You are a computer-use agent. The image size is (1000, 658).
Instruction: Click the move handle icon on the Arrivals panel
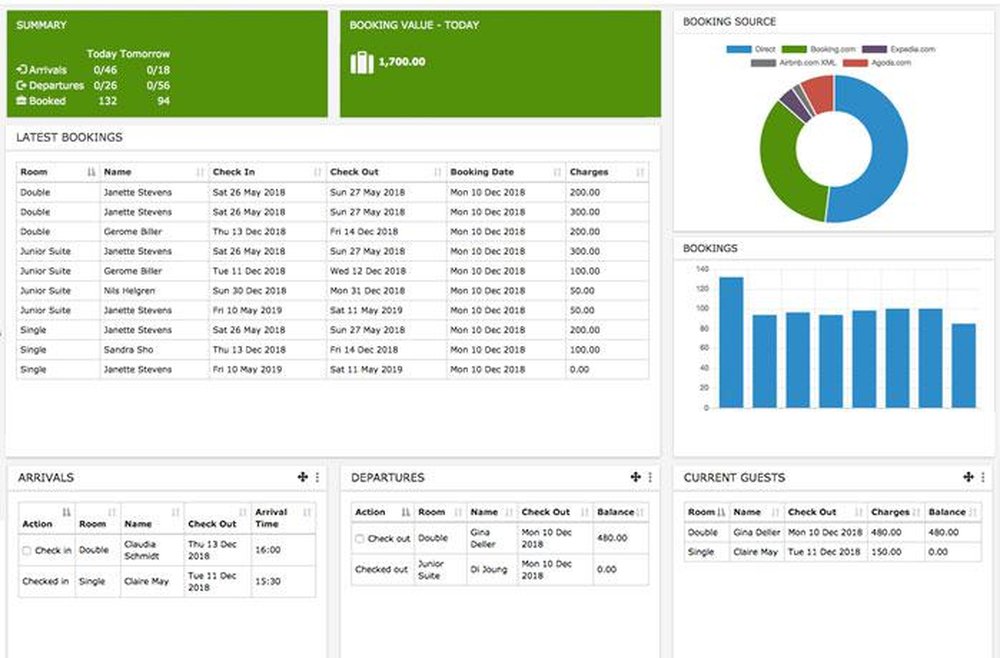coord(302,475)
